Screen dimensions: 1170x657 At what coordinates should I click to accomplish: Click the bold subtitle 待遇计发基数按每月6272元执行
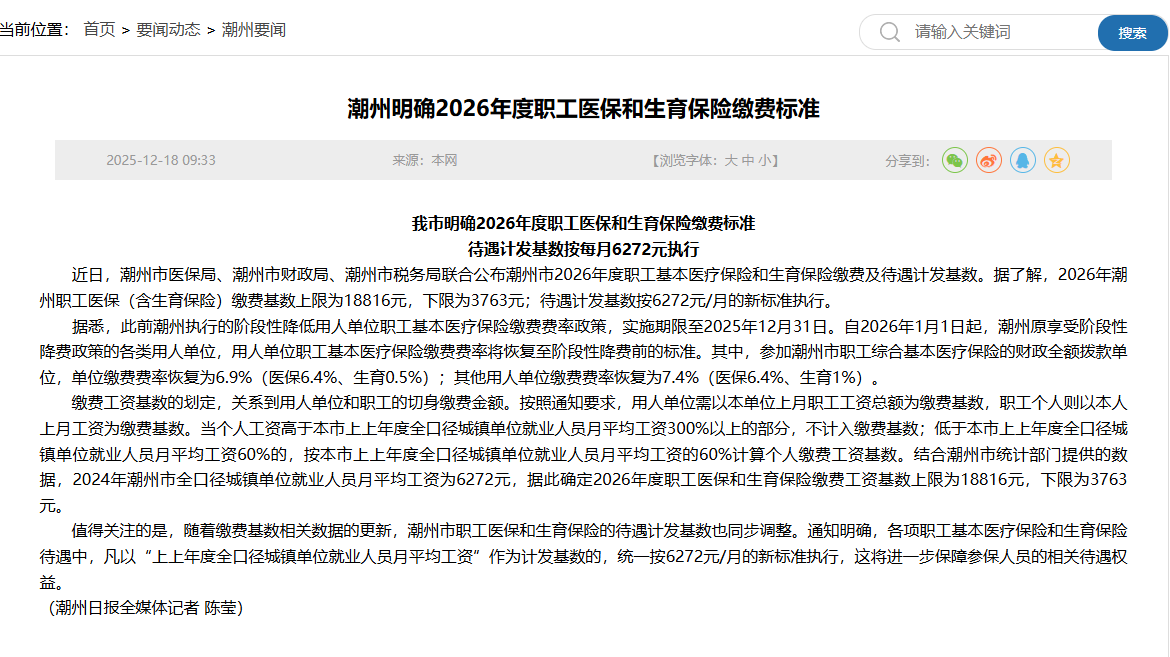click(583, 249)
